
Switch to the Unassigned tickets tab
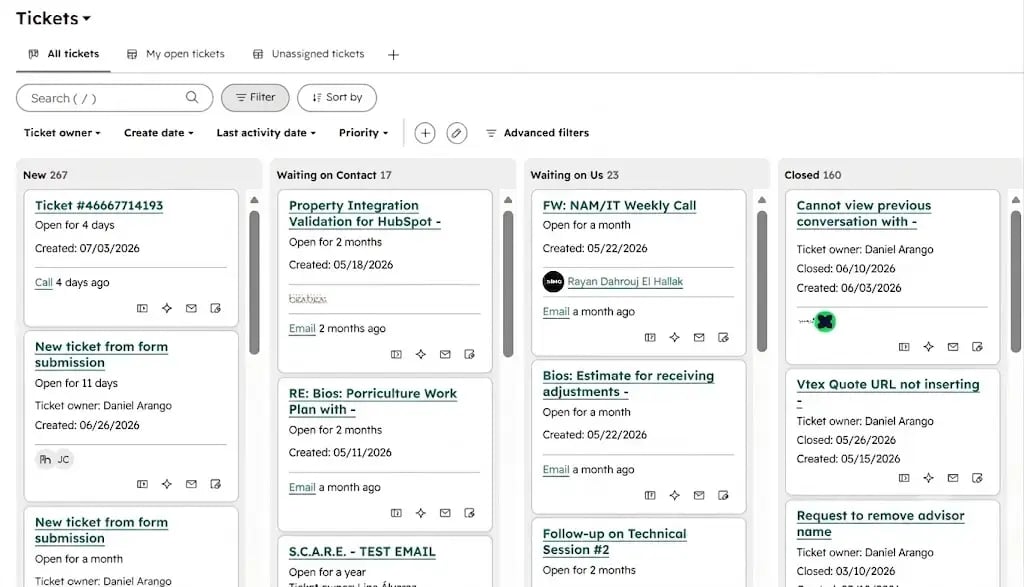(308, 54)
